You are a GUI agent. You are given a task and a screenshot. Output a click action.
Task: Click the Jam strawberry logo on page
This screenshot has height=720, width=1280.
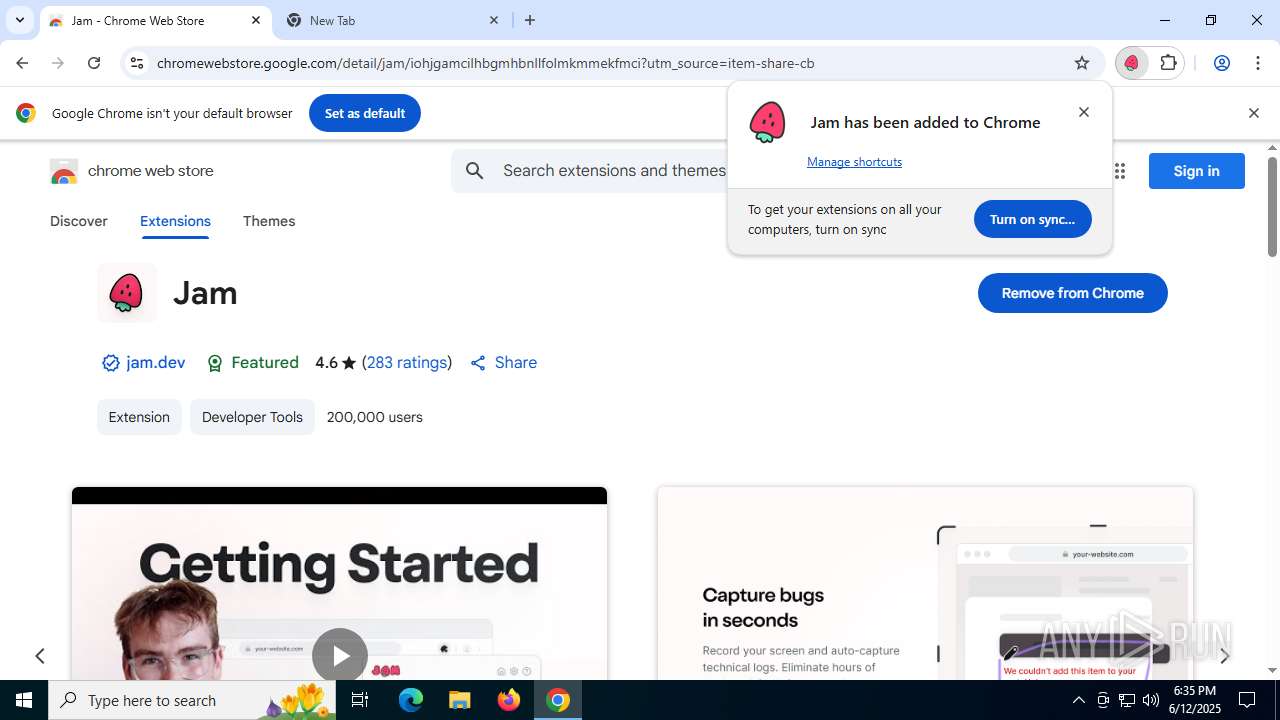point(127,293)
